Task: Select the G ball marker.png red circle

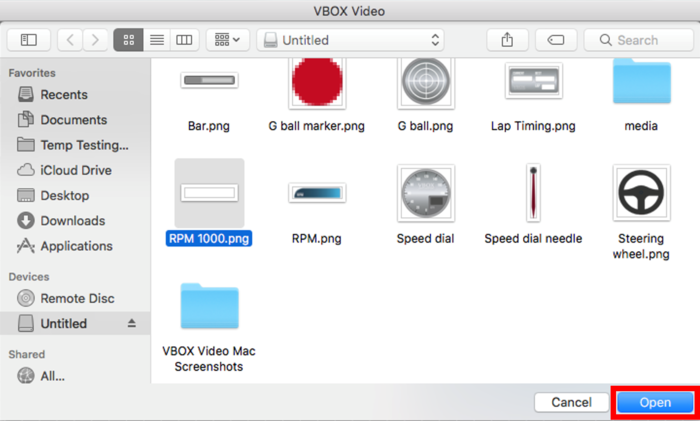Action: 317,83
